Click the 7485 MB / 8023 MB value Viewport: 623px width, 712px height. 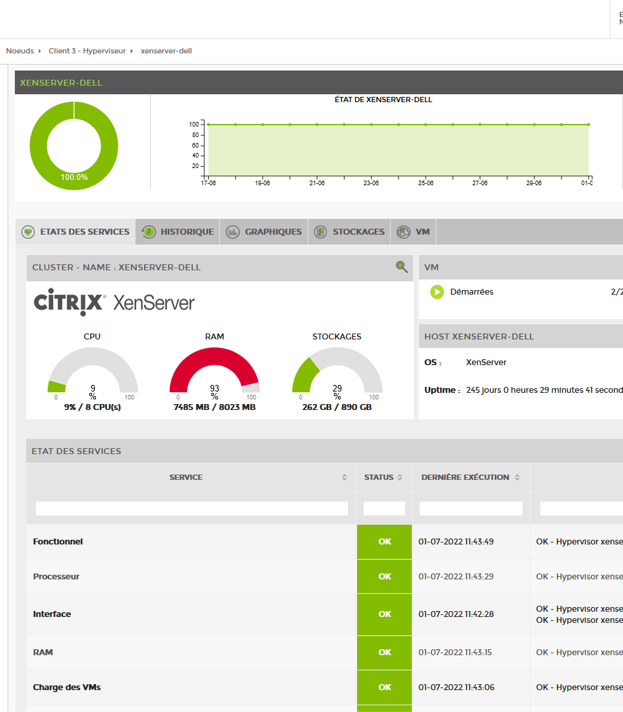click(214, 407)
